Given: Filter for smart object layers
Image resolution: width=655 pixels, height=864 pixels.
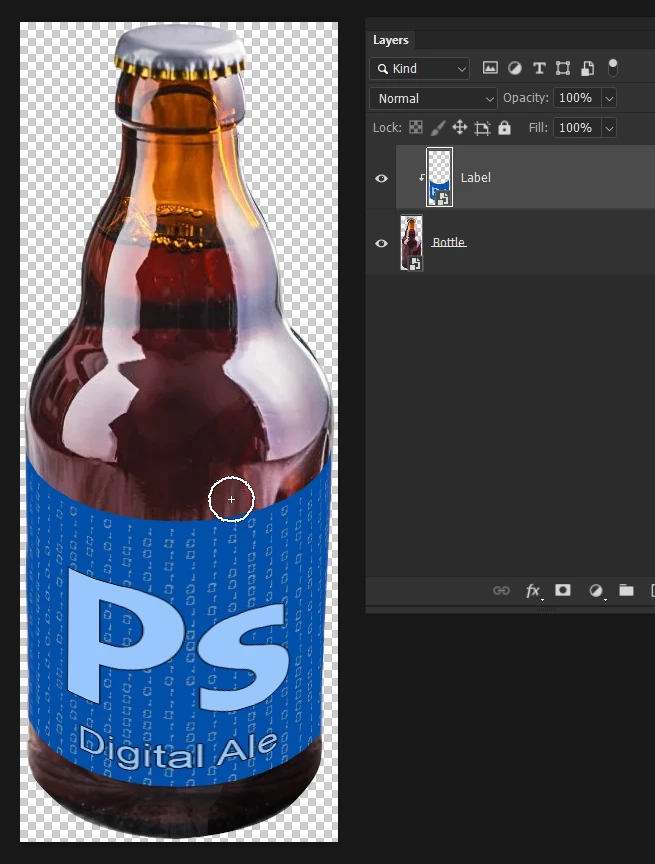Looking at the screenshot, I should tap(587, 68).
